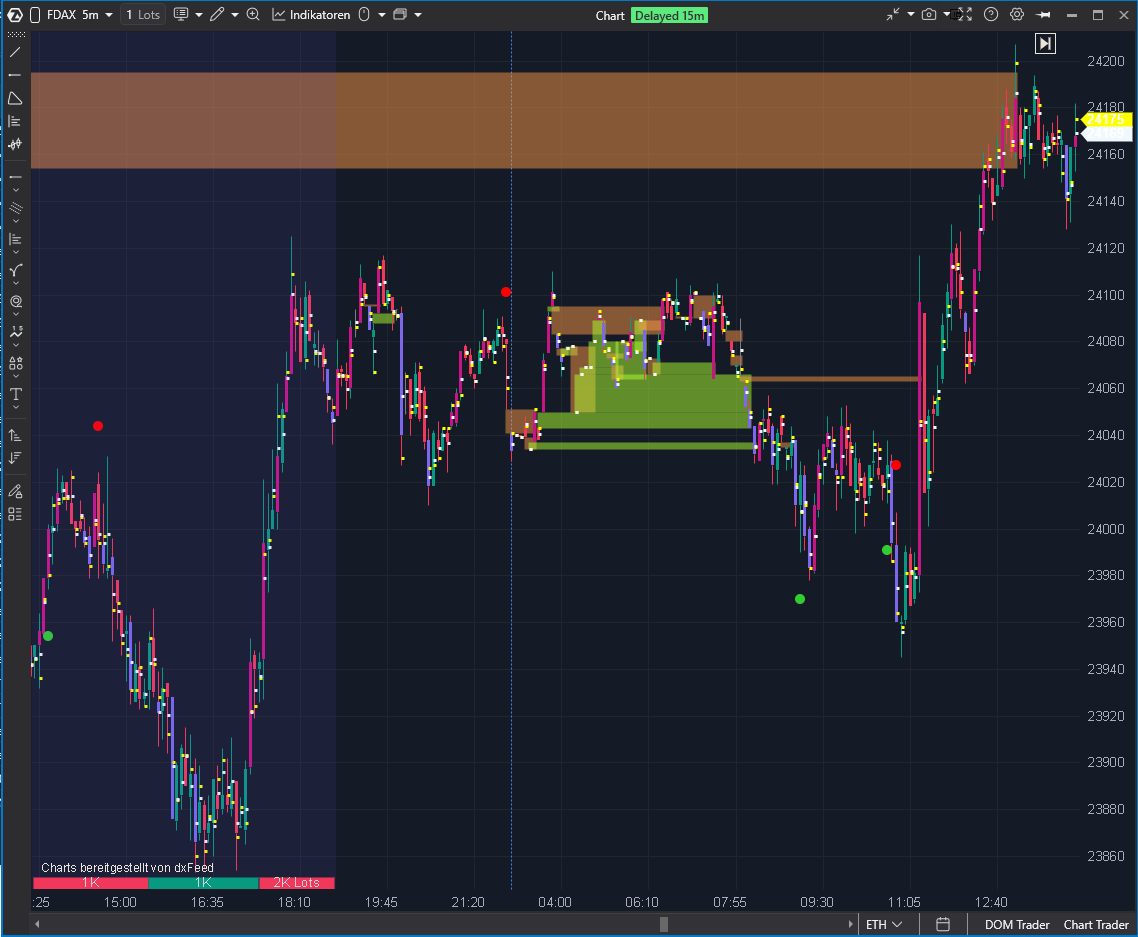The width and height of the screenshot is (1138, 937).
Task: Toggle fullscreen chart mode
Action: 965,15
